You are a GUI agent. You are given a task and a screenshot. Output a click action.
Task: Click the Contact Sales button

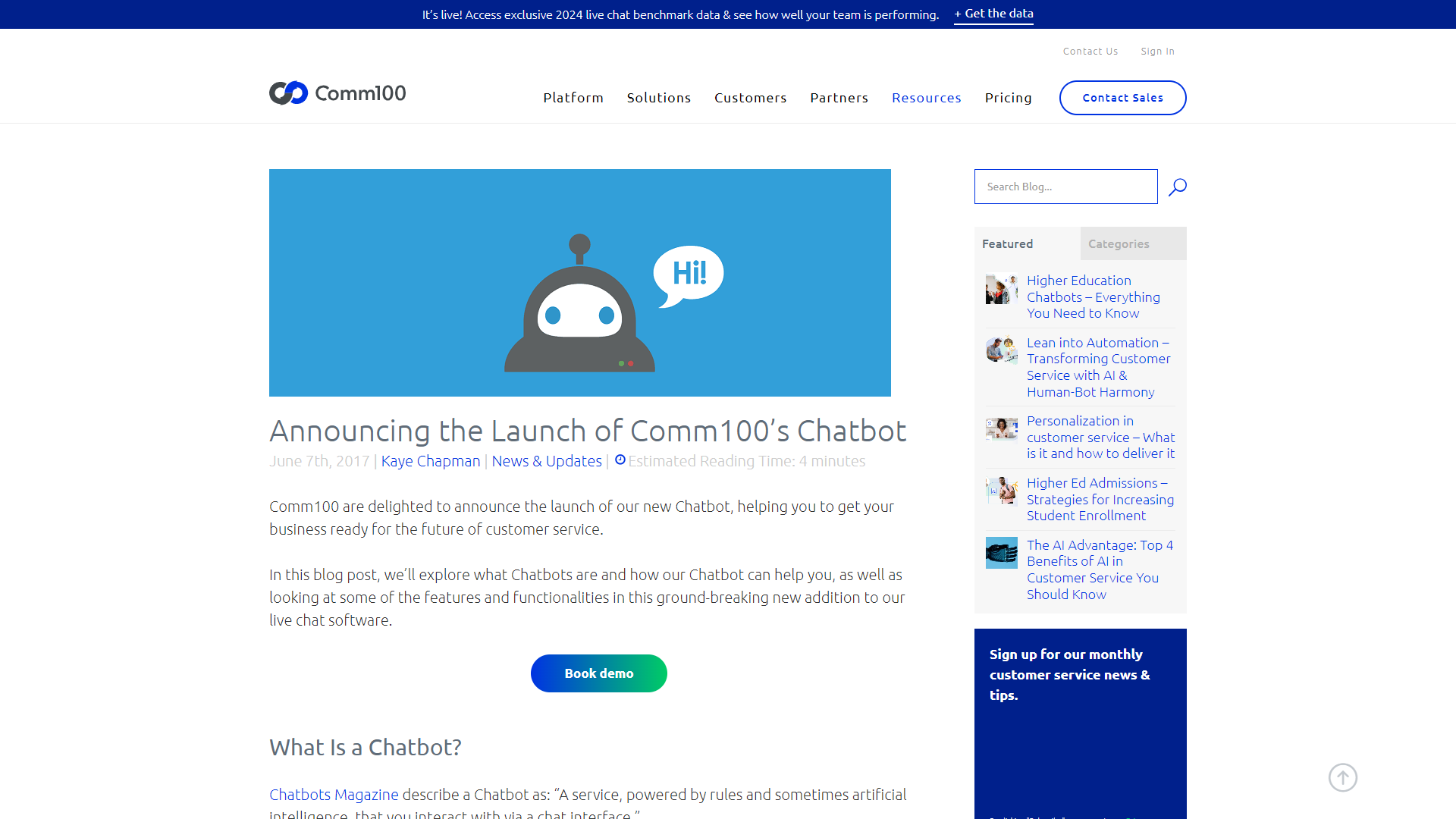coord(1122,97)
